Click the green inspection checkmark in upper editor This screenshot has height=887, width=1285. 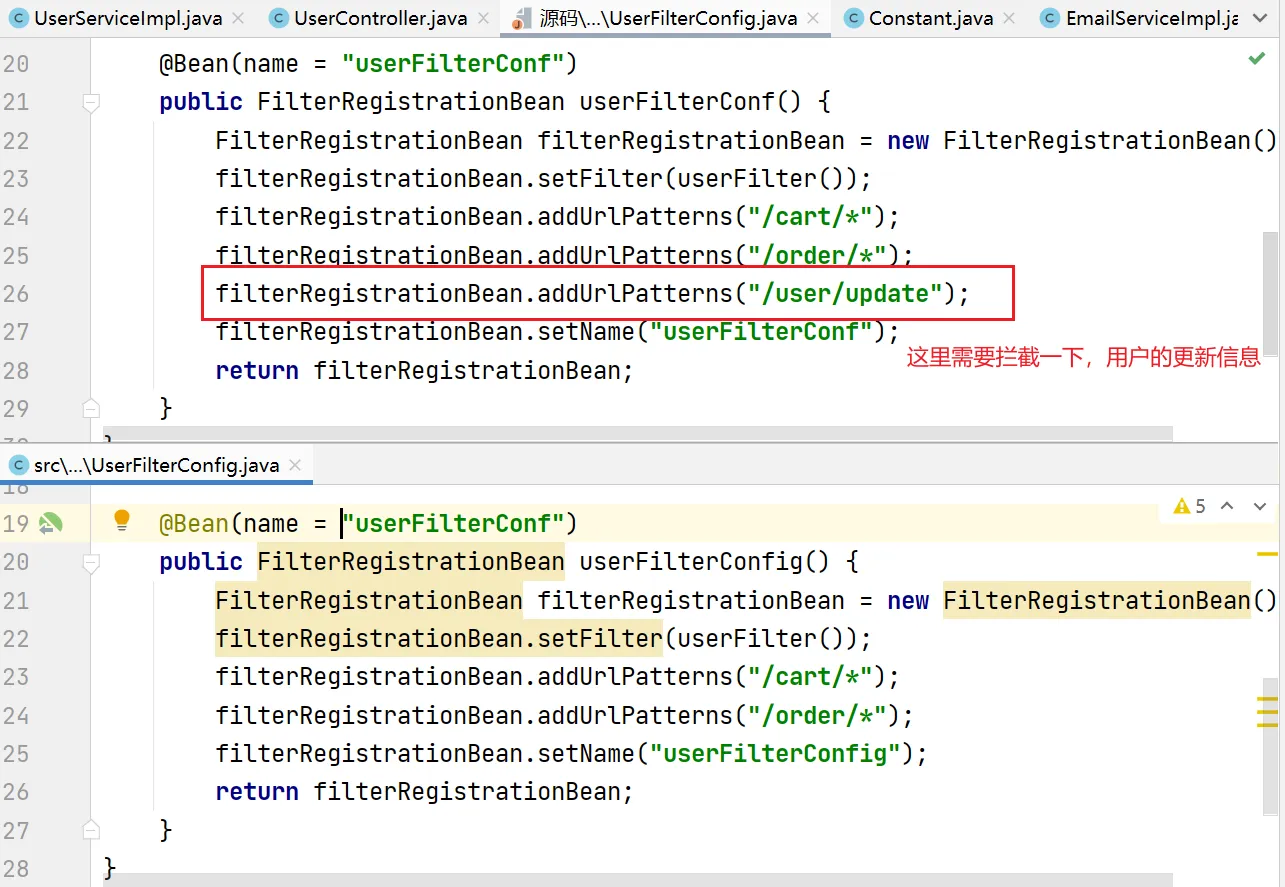(1257, 59)
